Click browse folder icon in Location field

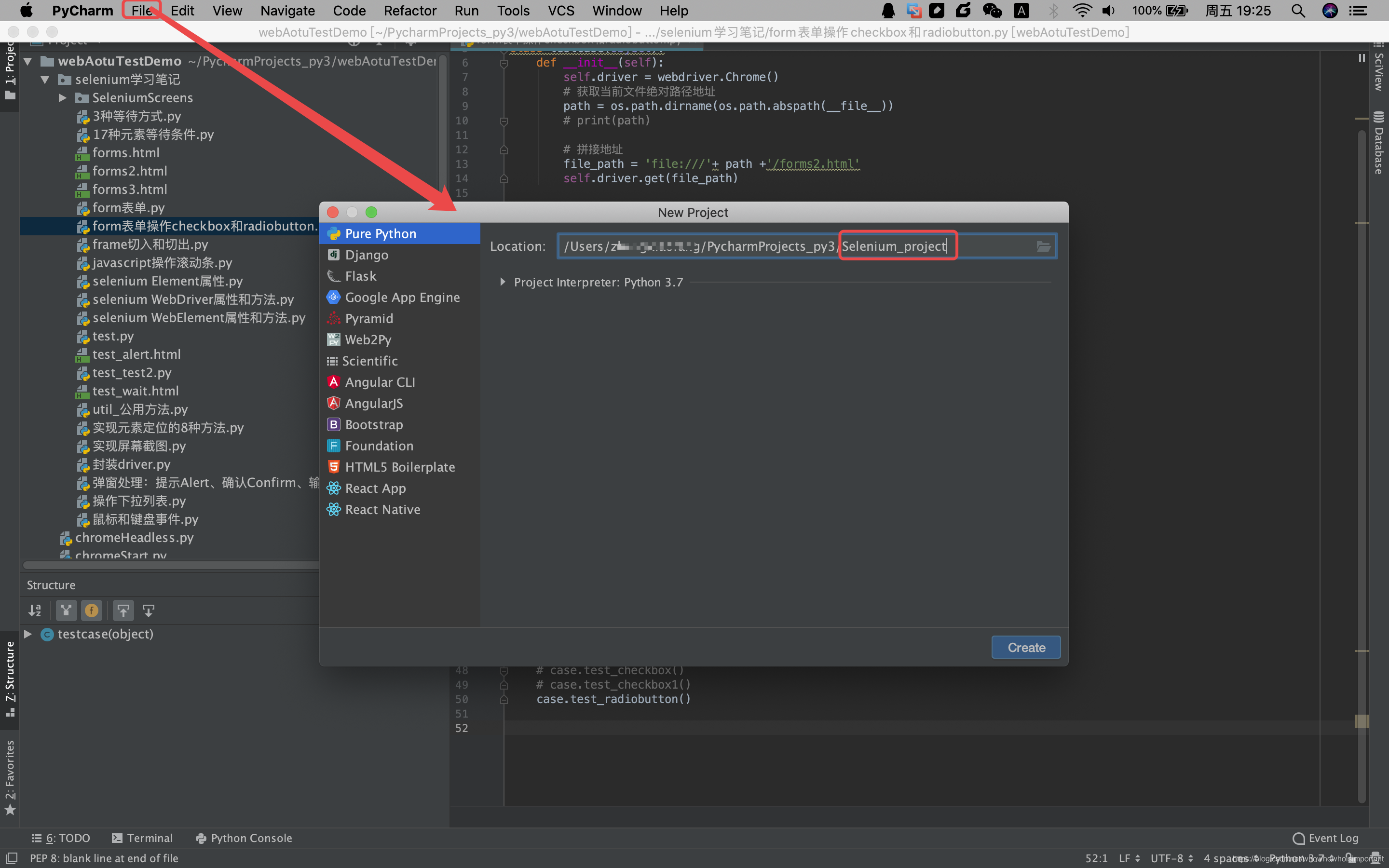[x=1043, y=246]
